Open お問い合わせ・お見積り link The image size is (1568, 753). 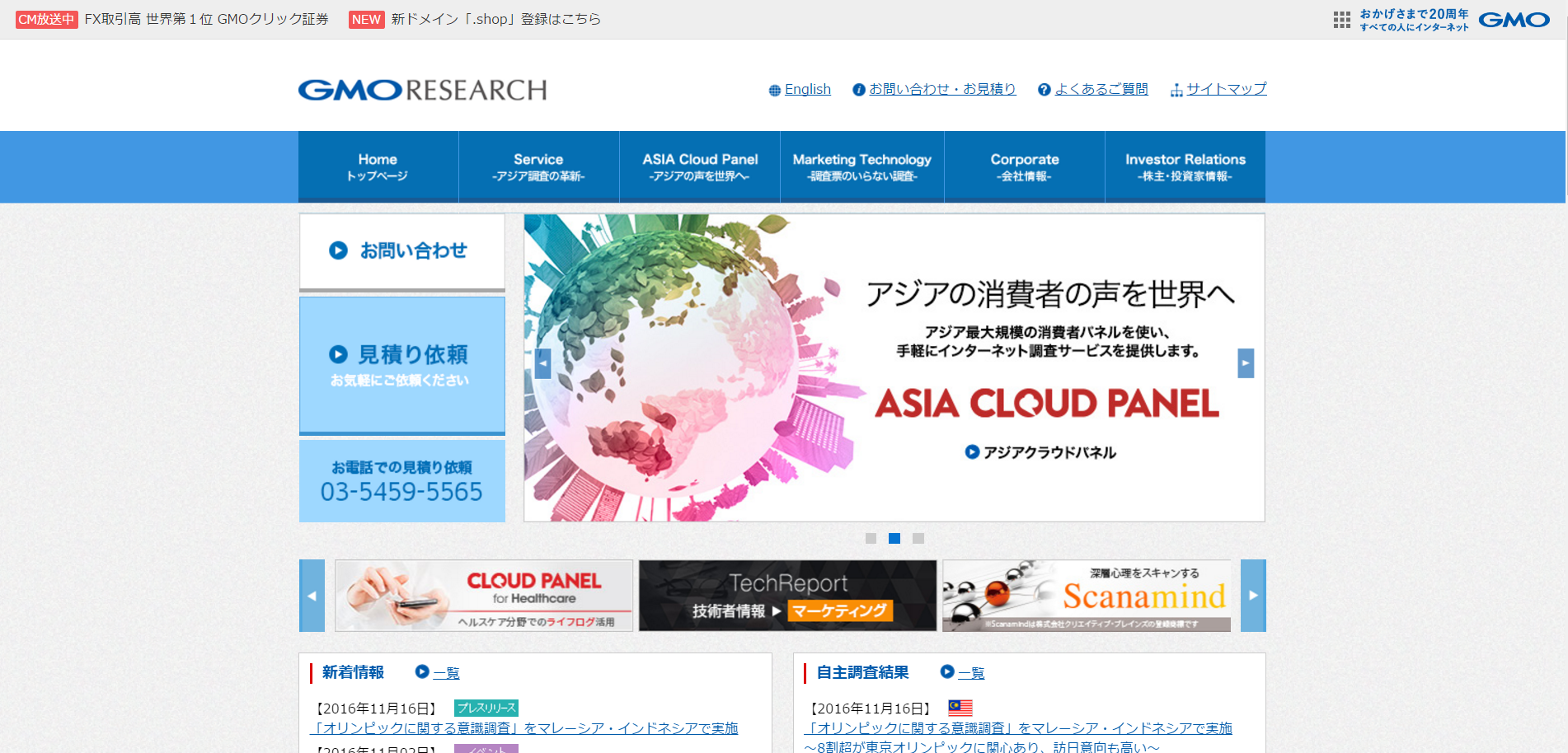(942, 89)
